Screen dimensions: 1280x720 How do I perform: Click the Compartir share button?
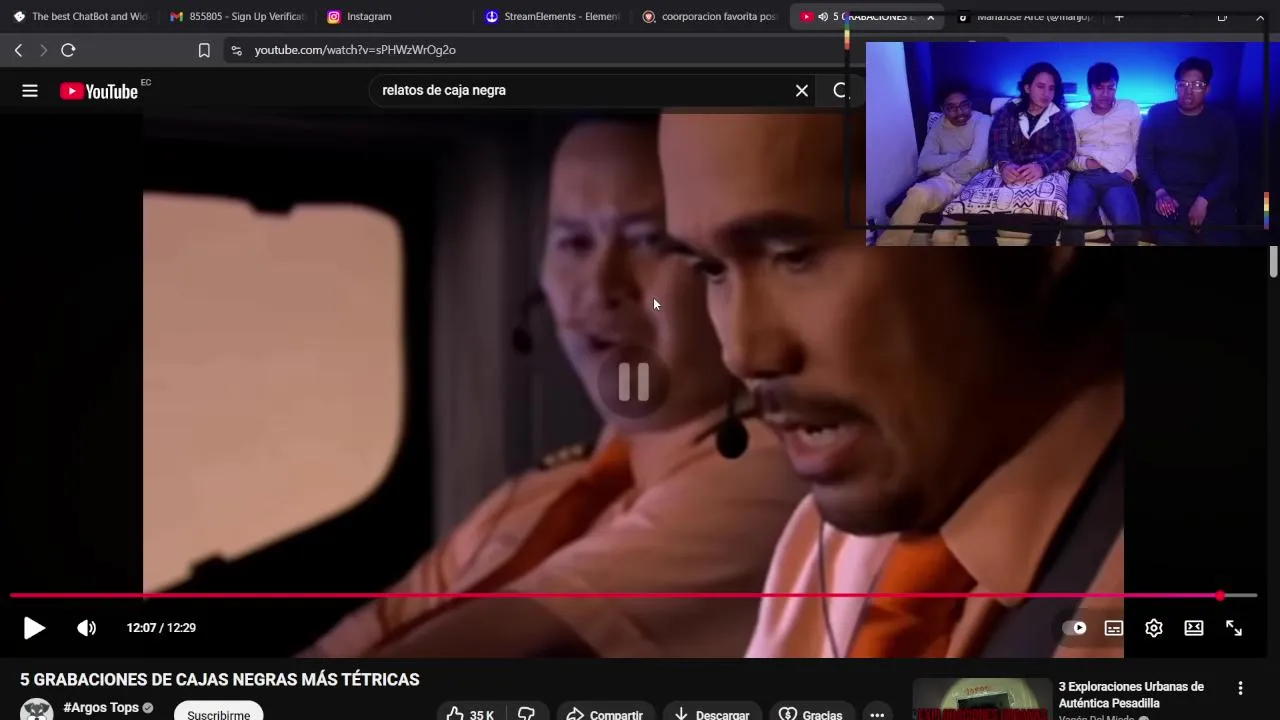[x=605, y=713]
